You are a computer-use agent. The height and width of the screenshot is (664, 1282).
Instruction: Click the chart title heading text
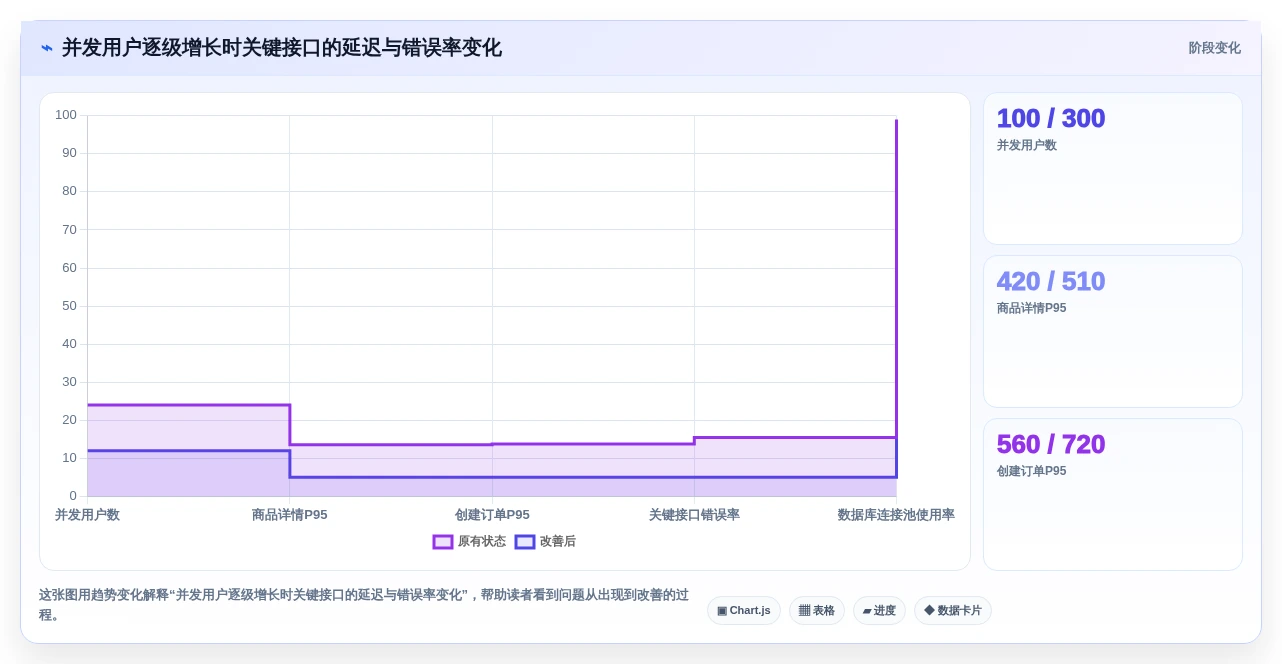tap(282, 48)
